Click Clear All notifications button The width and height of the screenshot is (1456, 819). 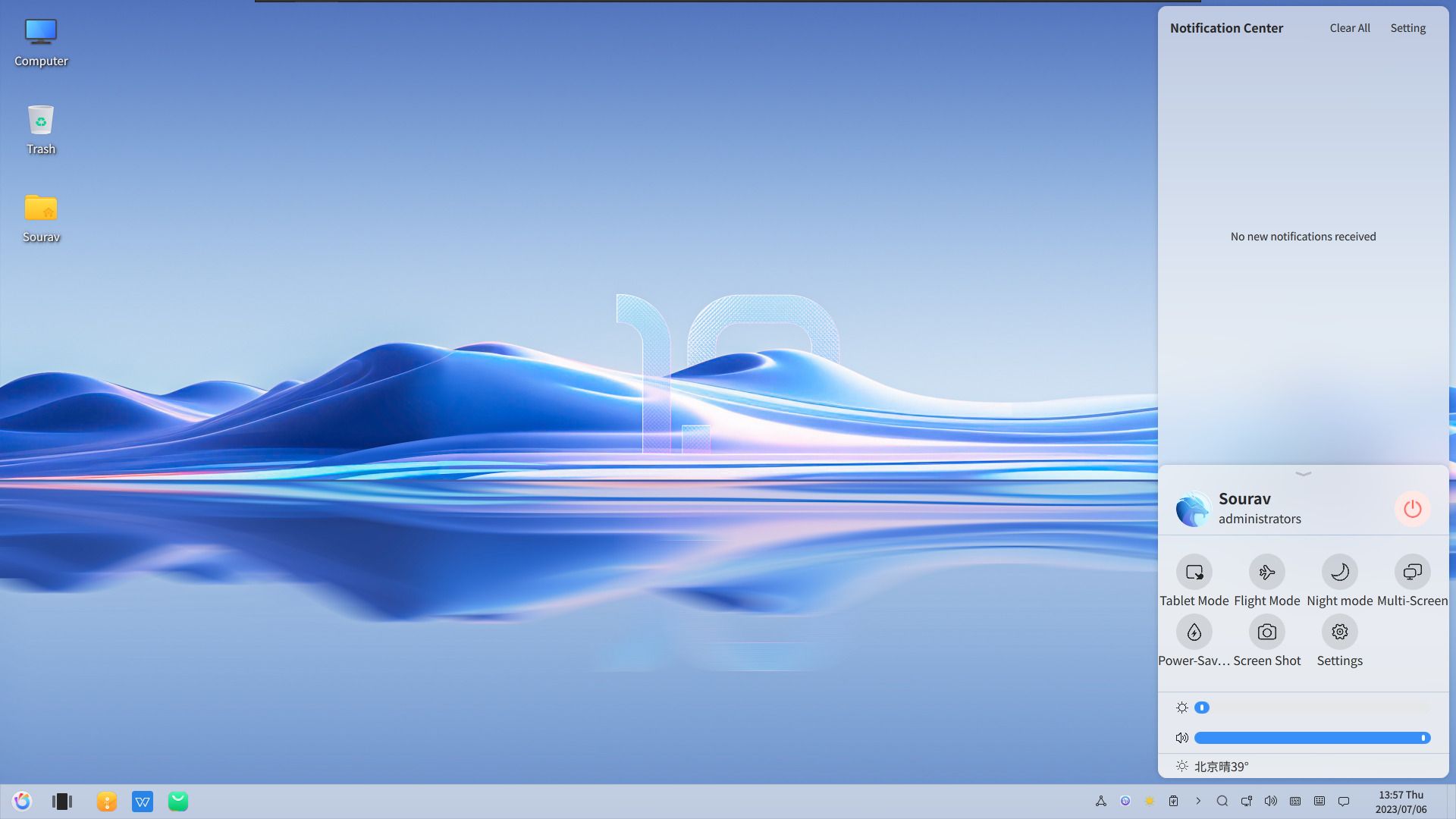pos(1350,27)
